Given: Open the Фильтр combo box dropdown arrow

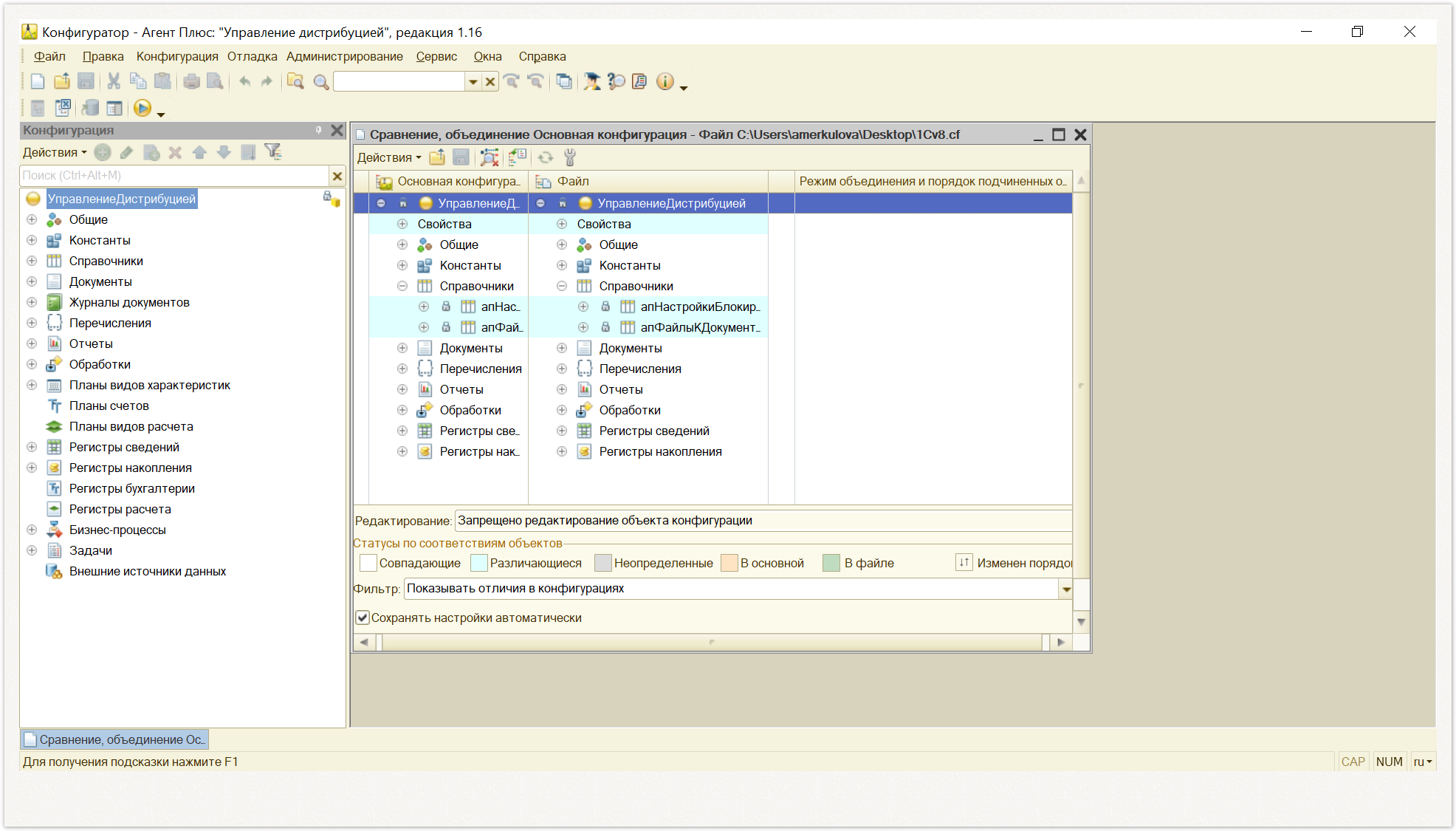Looking at the screenshot, I should 1065,589.
